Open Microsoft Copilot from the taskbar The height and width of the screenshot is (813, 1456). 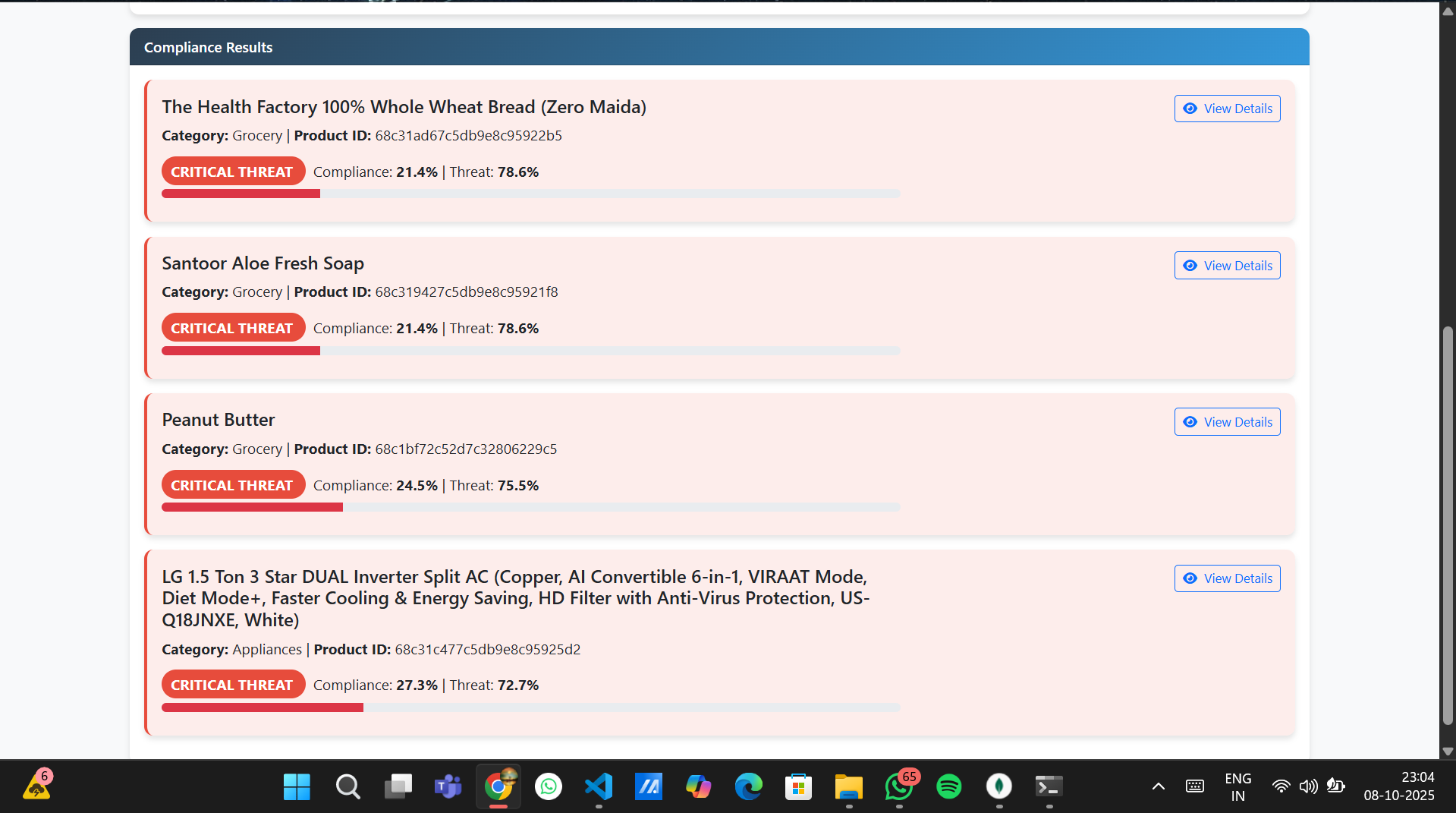pos(698,786)
